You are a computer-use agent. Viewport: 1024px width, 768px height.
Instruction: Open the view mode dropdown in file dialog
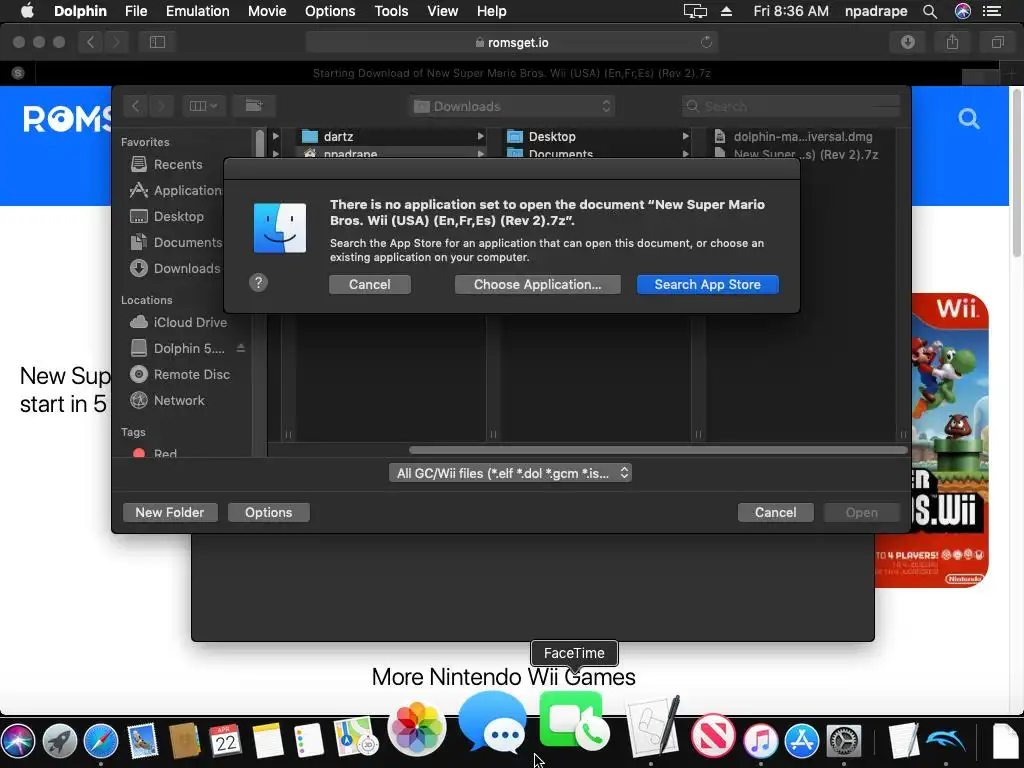point(203,106)
